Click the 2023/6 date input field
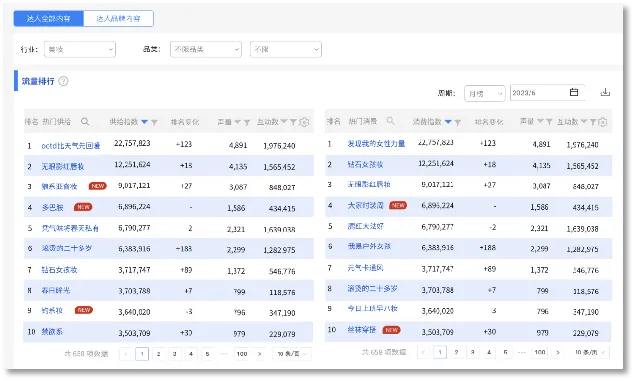The width and height of the screenshot is (635, 381). [x=548, y=93]
